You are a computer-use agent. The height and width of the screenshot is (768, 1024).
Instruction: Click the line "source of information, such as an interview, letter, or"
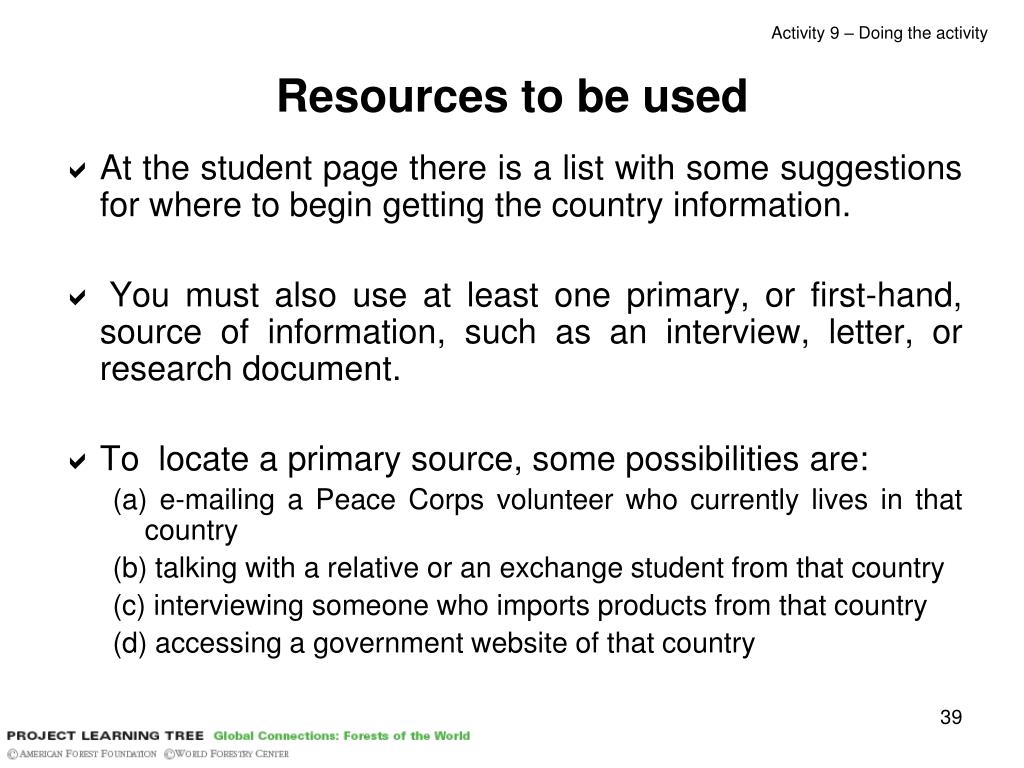[x=530, y=332]
